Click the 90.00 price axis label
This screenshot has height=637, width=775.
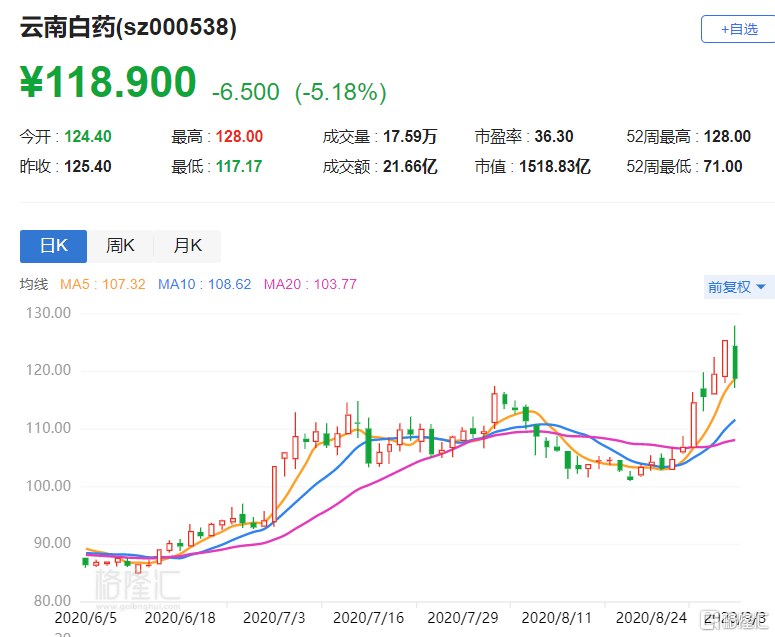52,543
